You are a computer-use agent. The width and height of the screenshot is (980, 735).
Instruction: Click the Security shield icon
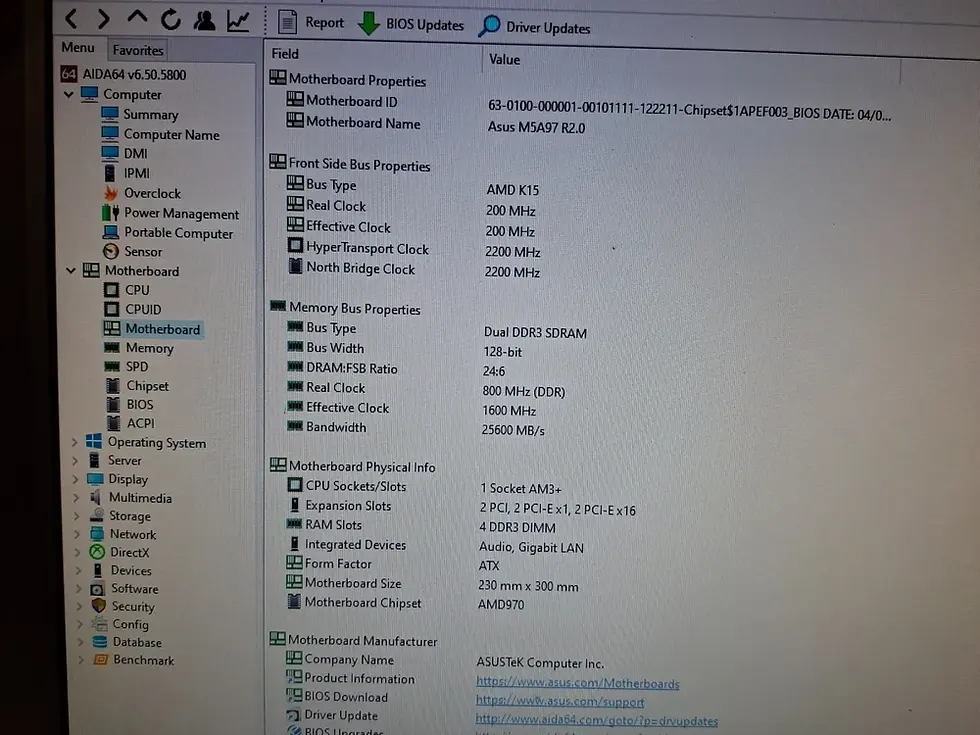(x=98, y=606)
